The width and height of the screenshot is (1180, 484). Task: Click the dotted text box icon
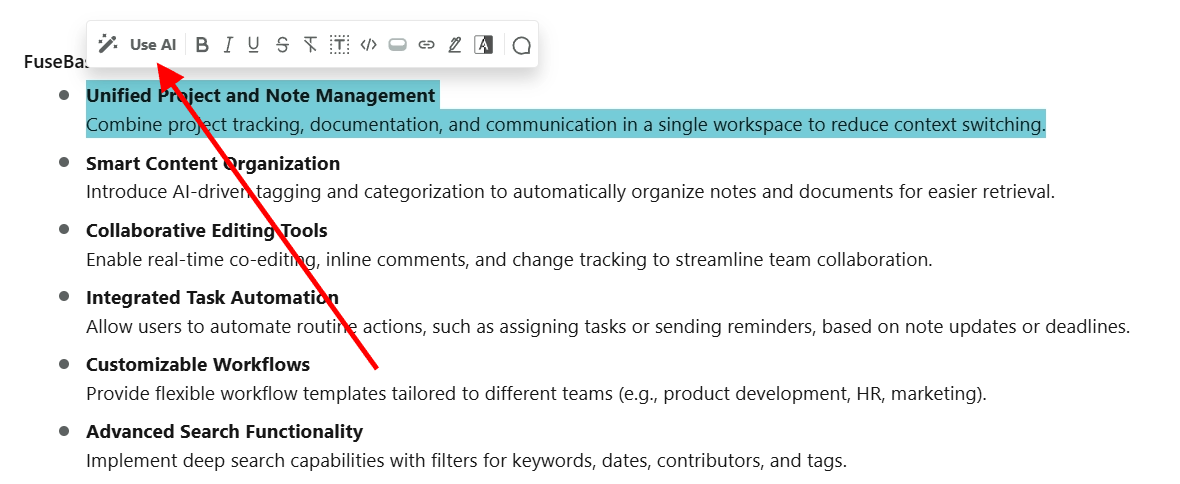tap(340, 45)
